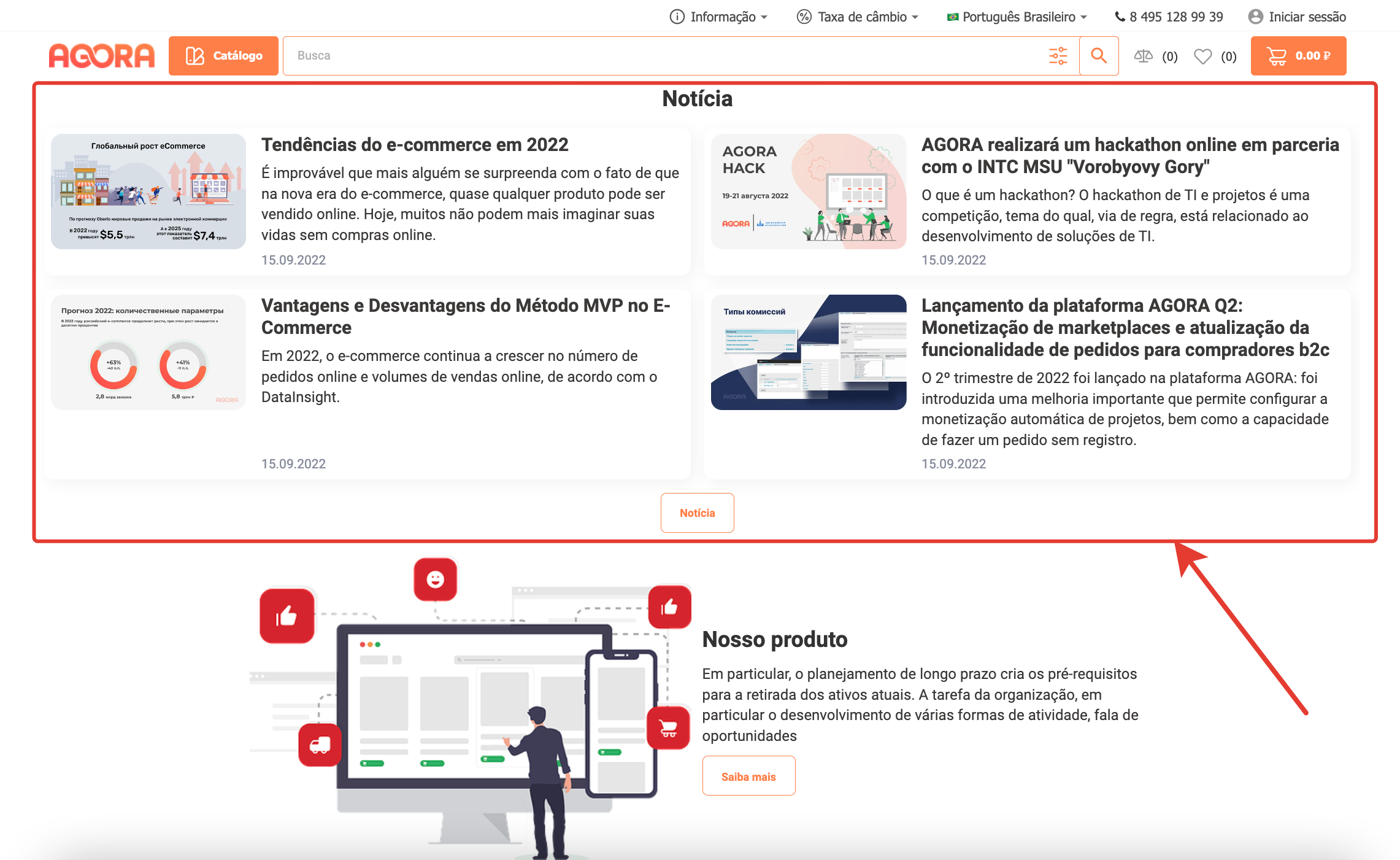
Task: Open search filter settings icon
Action: [x=1058, y=56]
